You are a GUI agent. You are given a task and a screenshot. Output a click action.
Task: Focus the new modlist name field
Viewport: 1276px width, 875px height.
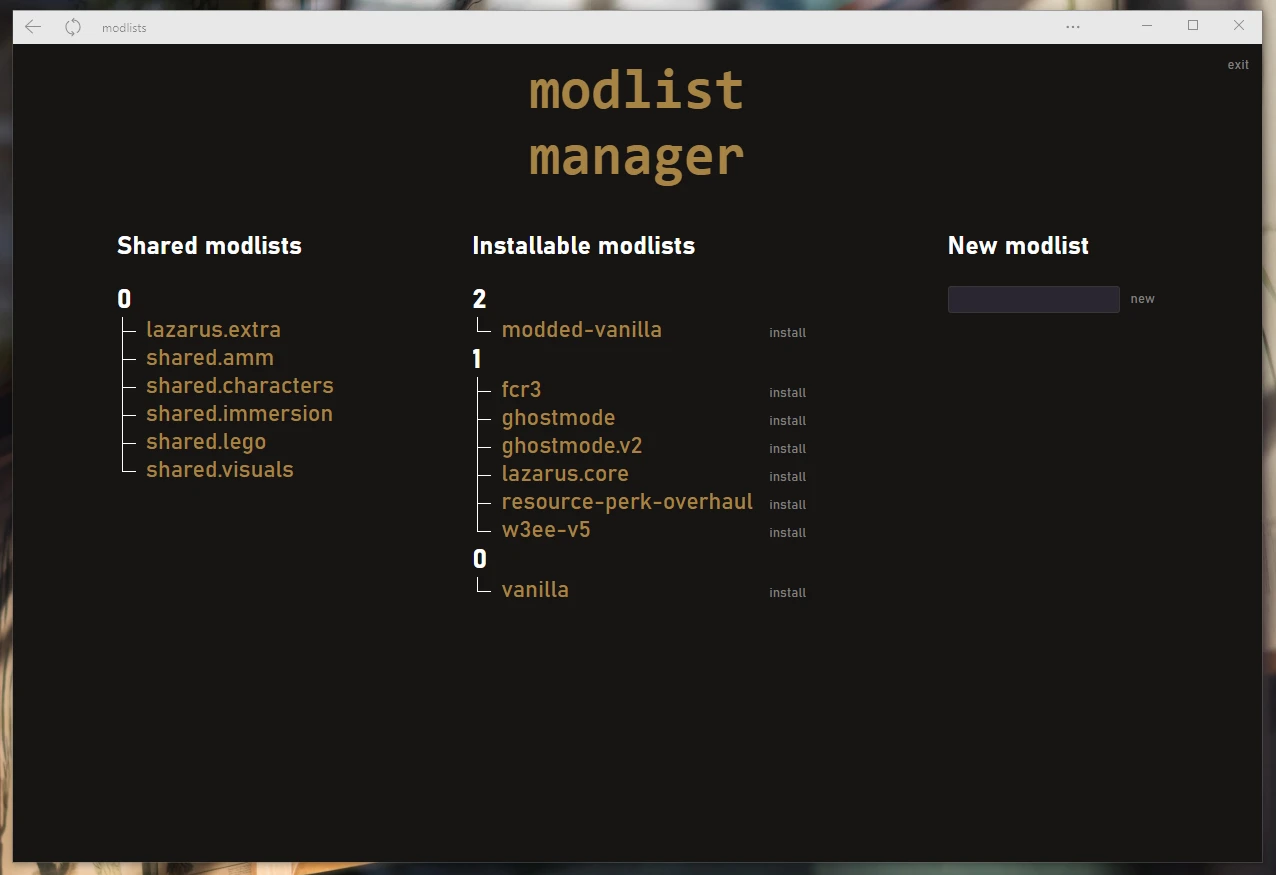pyautogui.click(x=1033, y=299)
